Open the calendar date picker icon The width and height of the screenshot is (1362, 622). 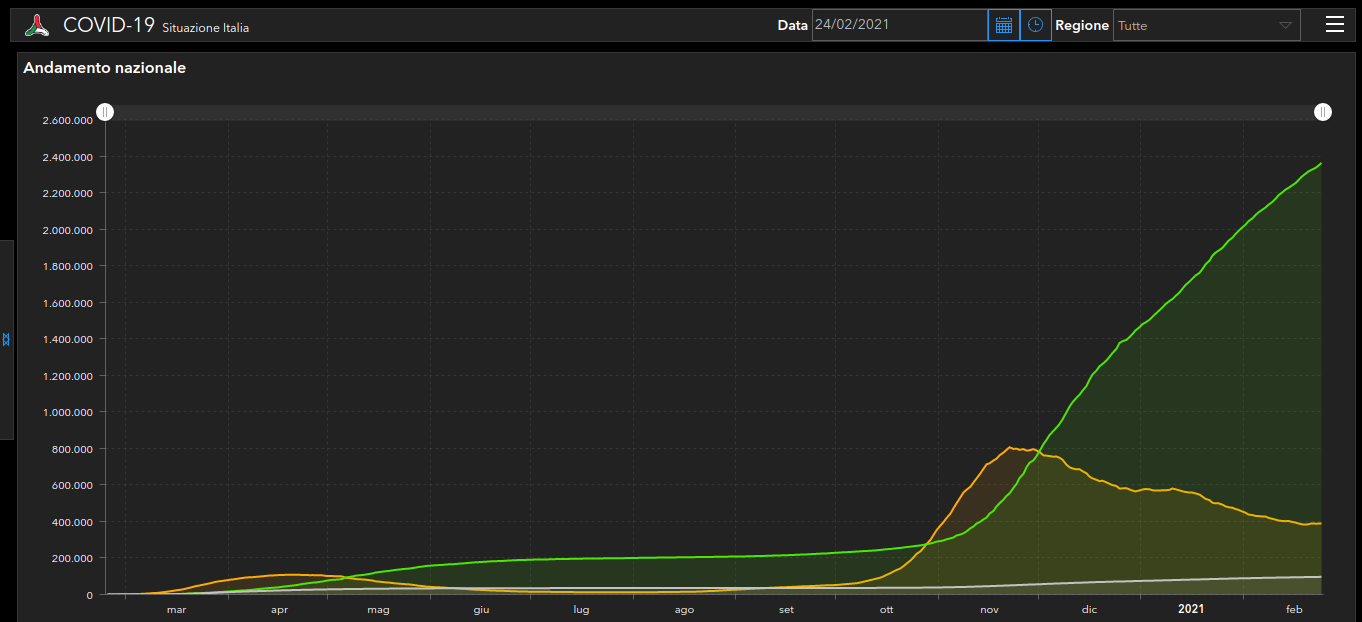(1004, 25)
